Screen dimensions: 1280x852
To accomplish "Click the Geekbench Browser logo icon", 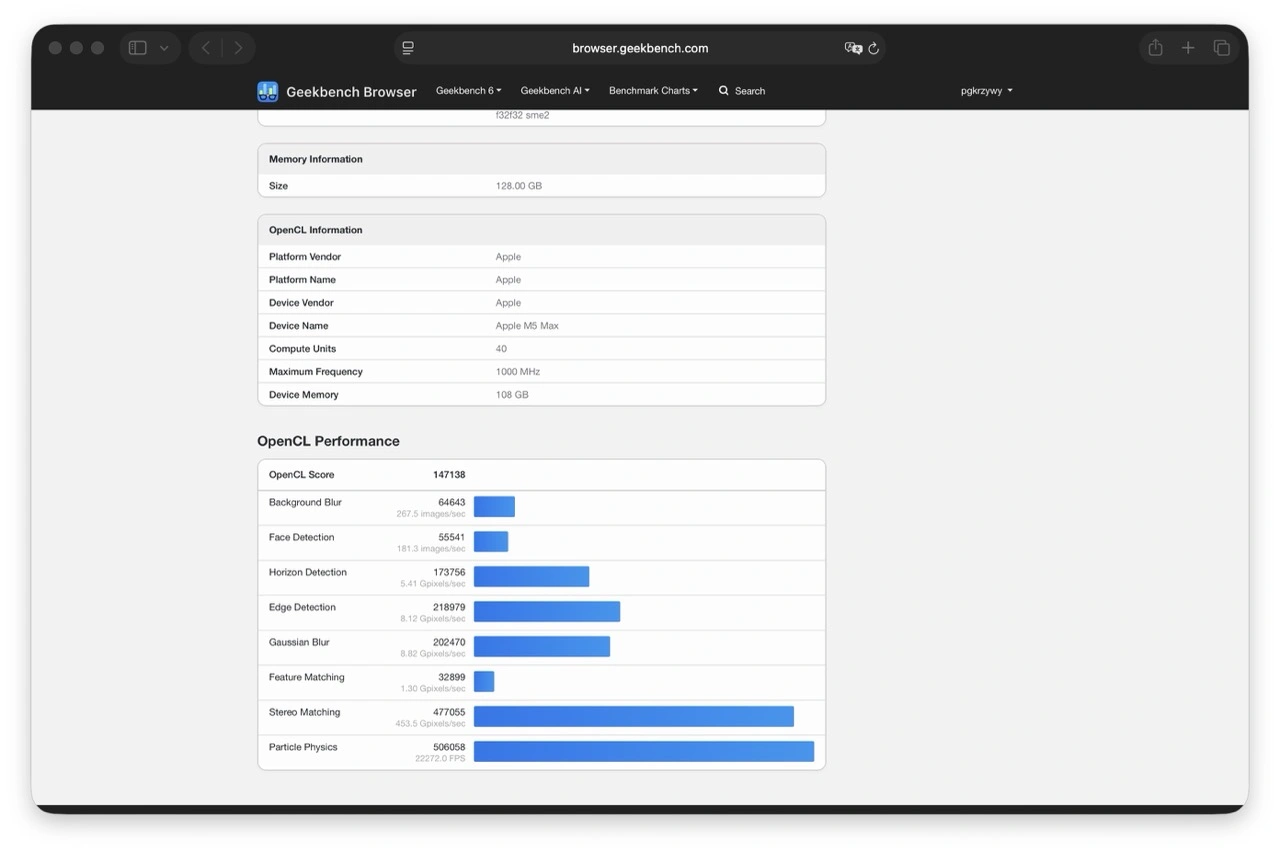I will 267,92.
